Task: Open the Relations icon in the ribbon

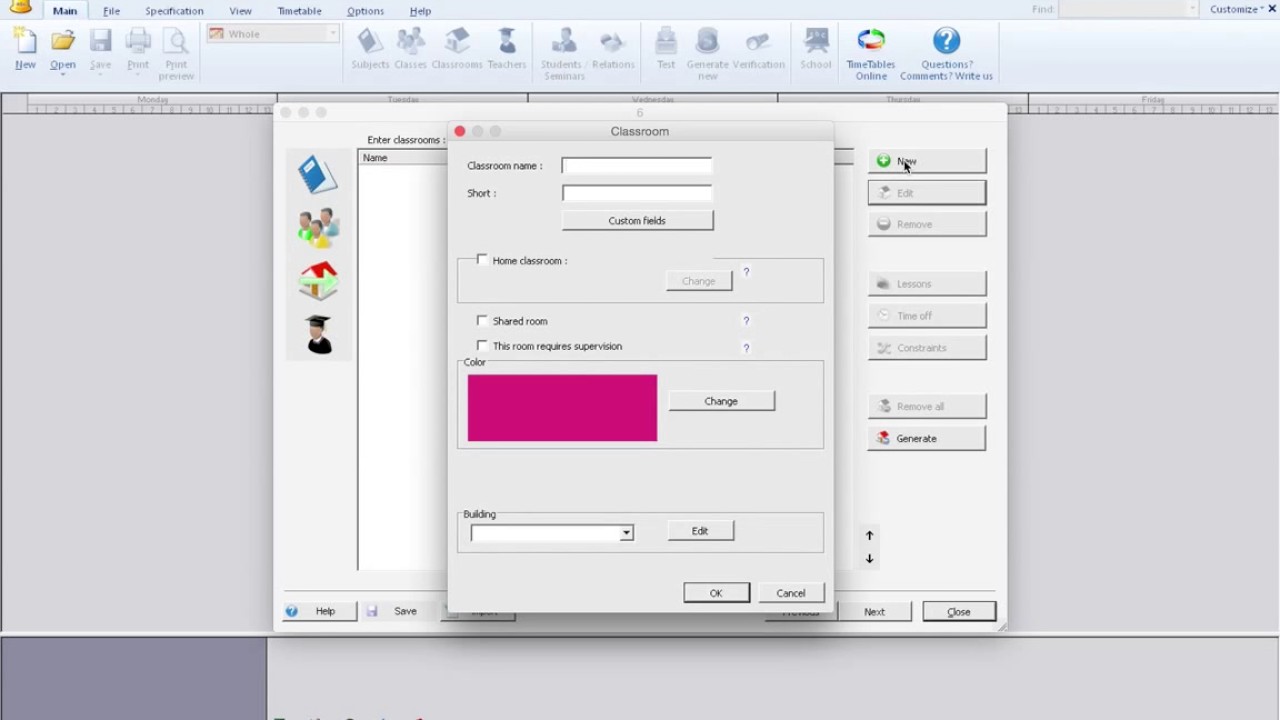Action: (613, 49)
